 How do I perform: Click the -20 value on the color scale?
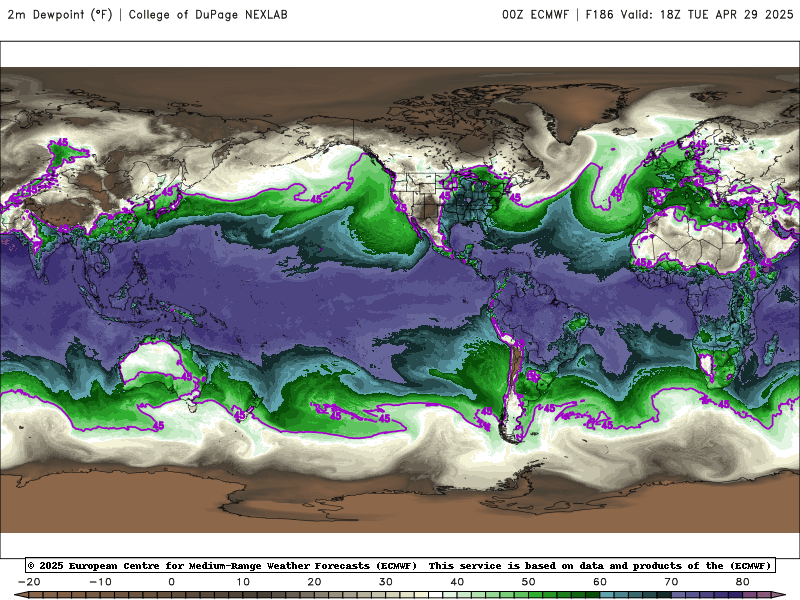[29, 582]
